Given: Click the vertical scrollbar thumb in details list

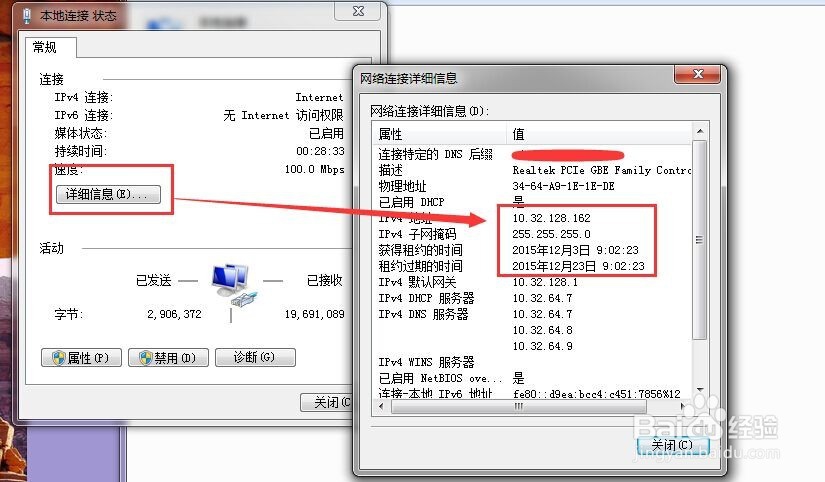Looking at the screenshot, I should [x=700, y=240].
